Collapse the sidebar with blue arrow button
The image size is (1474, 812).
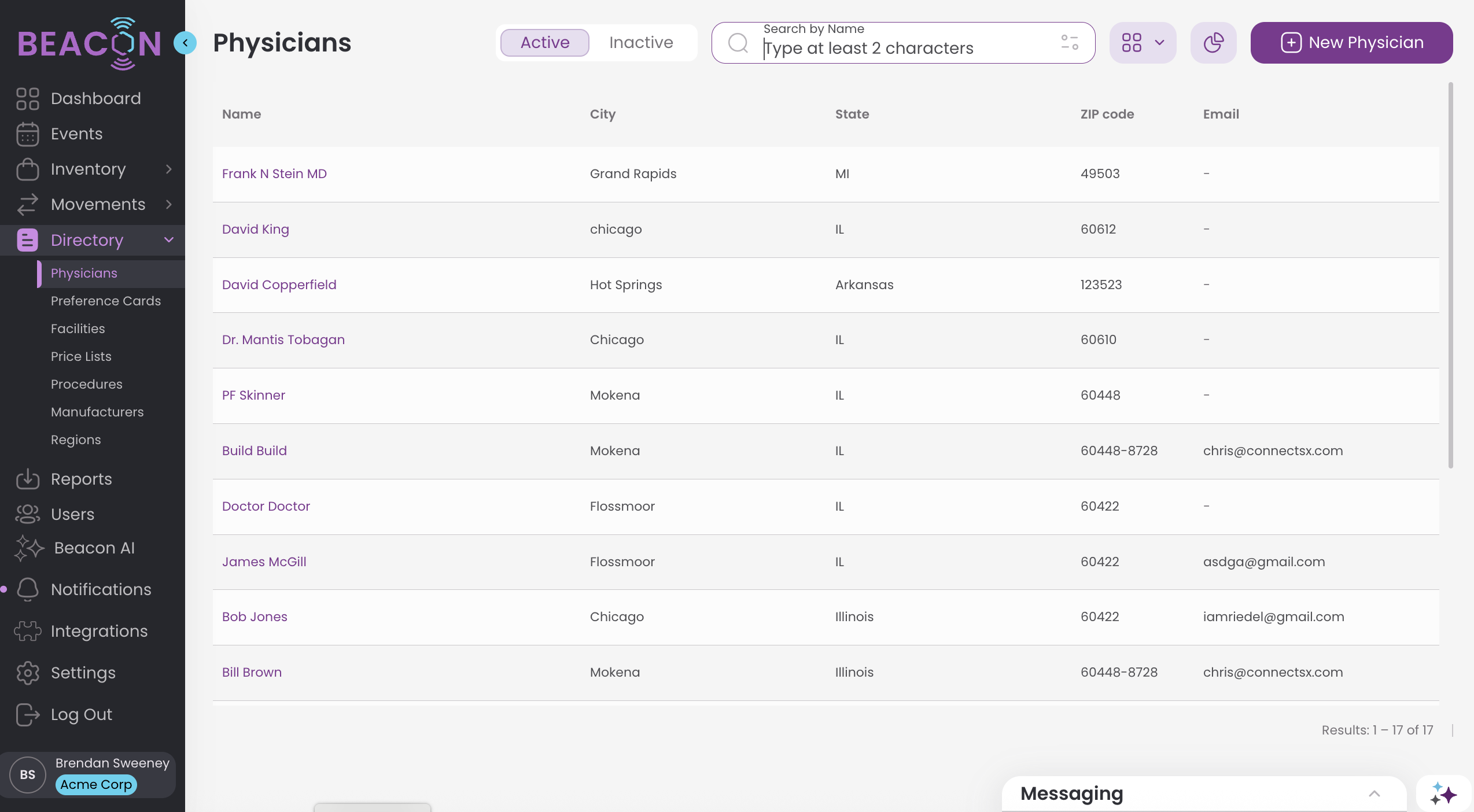pyautogui.click(x=185, y=43)
